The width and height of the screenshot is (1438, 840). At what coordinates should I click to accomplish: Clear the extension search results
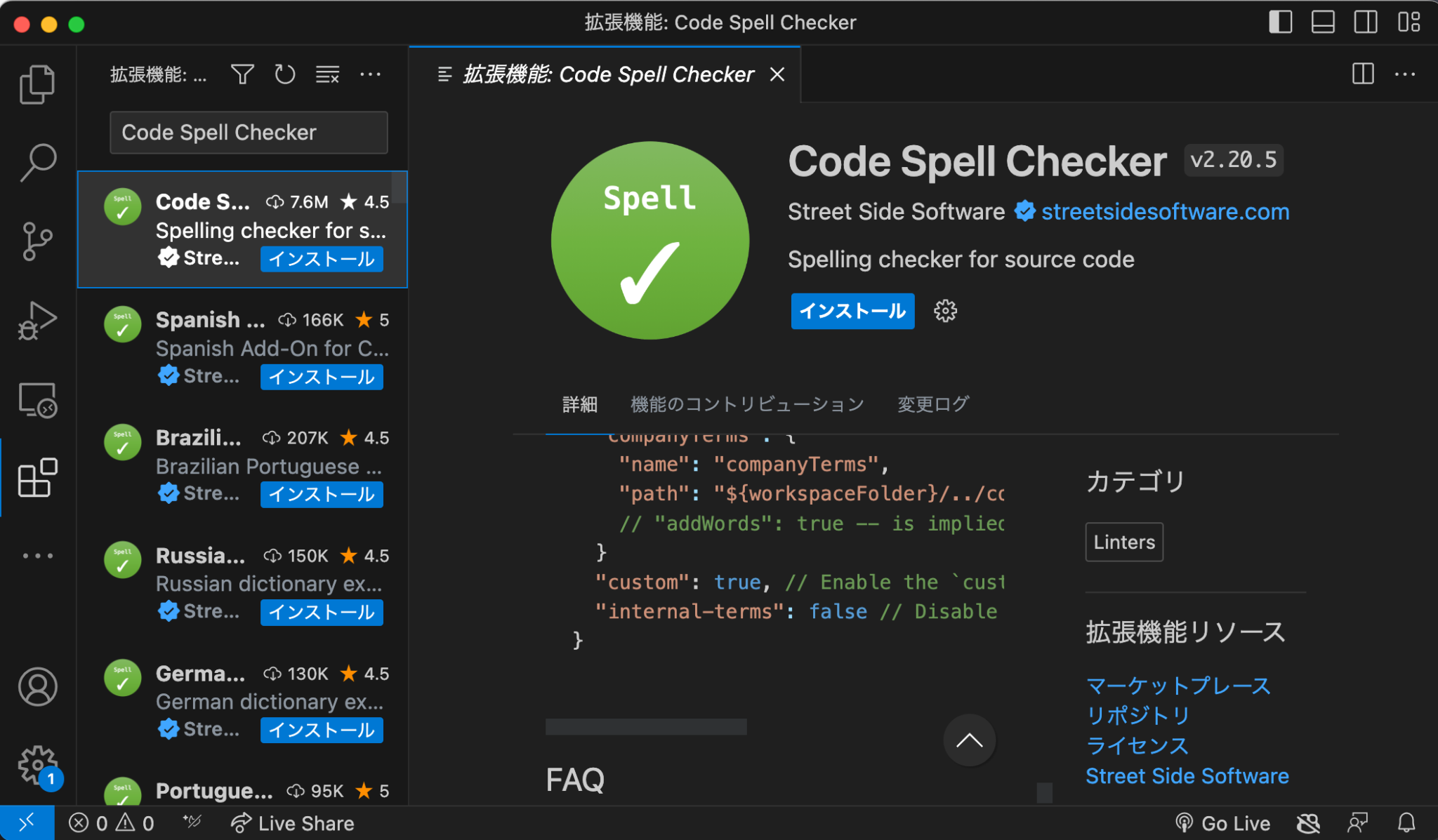click(x=326, y=74)
